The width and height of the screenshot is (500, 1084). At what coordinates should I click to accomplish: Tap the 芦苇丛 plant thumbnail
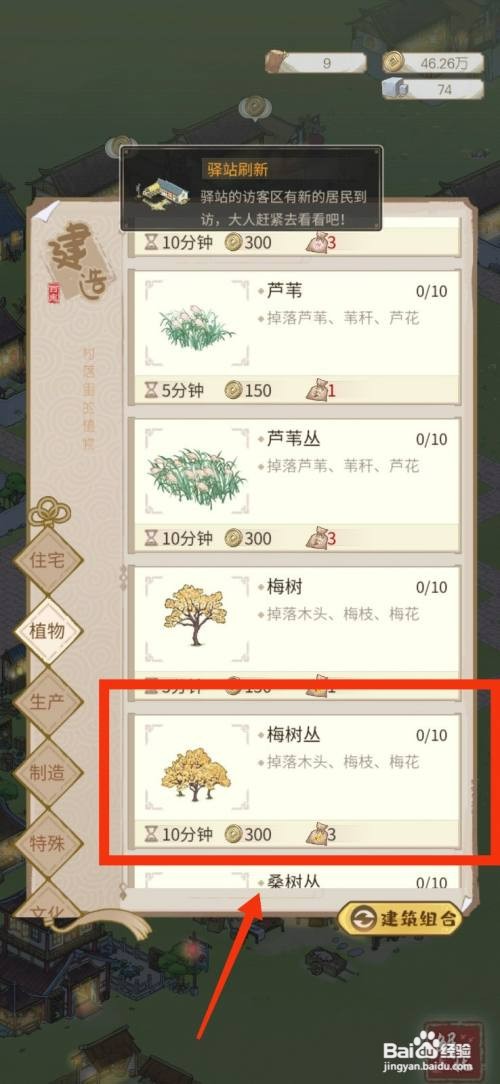196,471
